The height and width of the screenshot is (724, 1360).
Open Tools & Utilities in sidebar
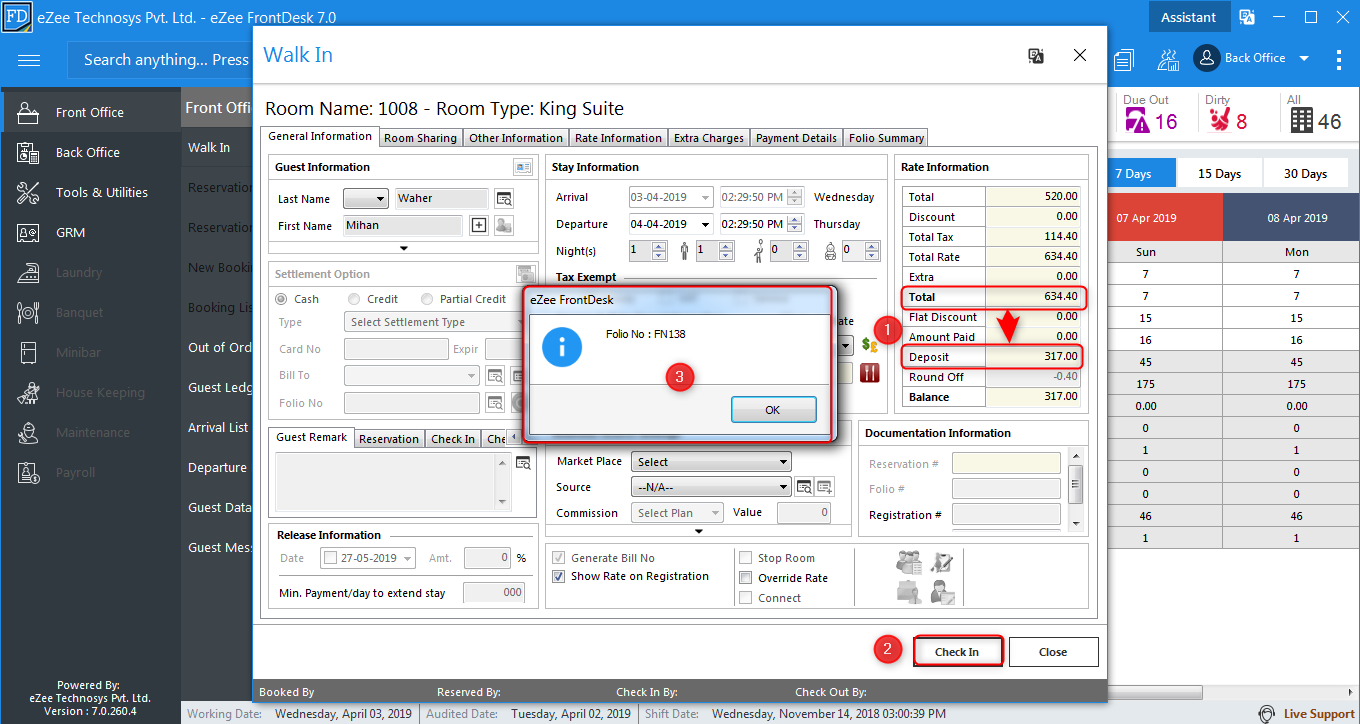click(90, 192)
